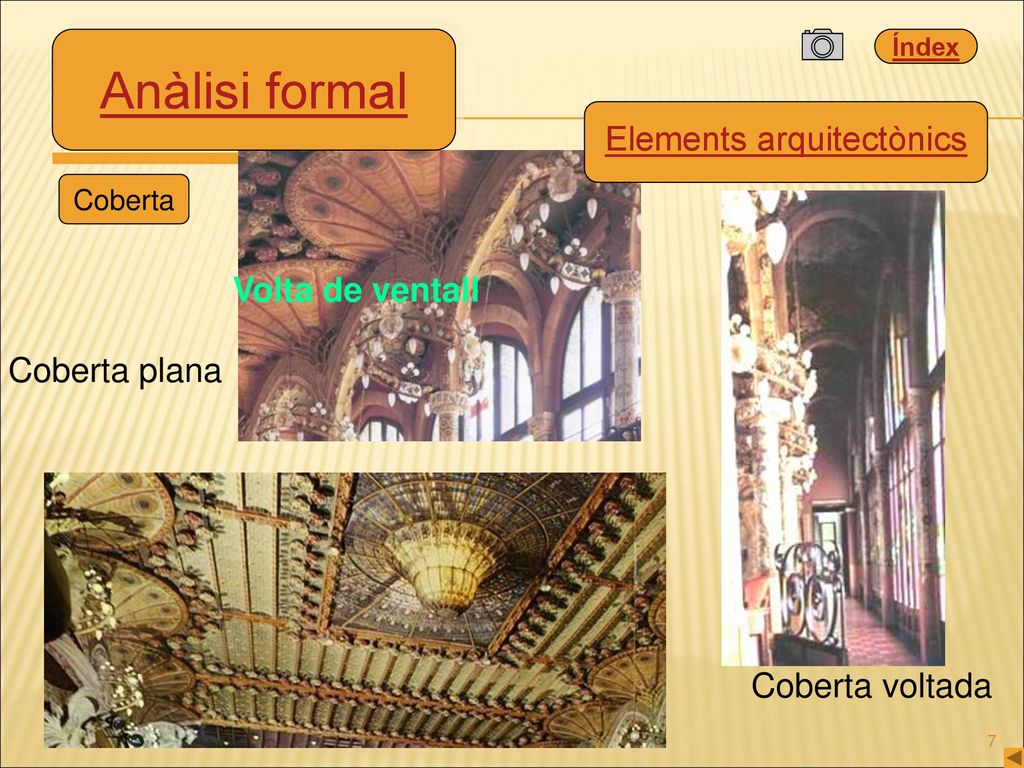This screenshot has width=1024, height=768.
Task: Click the Coberta voltada caption
Action: (x=871, y=686)
